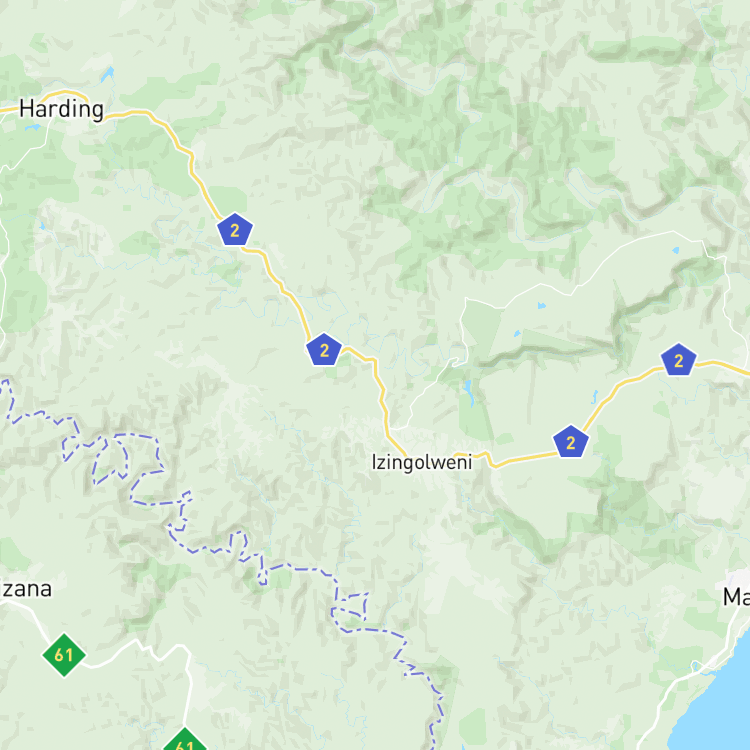This screenshot has height=750, width=750.
Task: Select the easternmost route 2 pentagon shield
Action: tap(678, 360)
